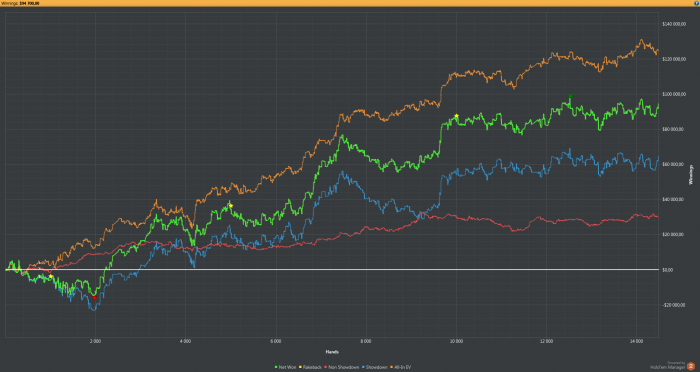
Task: Click the yellow star marker near 1 000 hands
Action: (51, 276)
